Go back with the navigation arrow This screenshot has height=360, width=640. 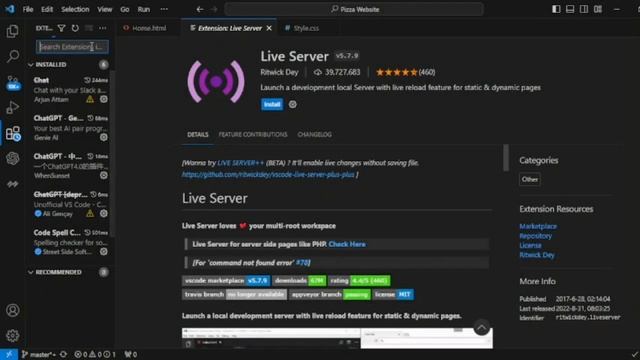click(200, 9)
